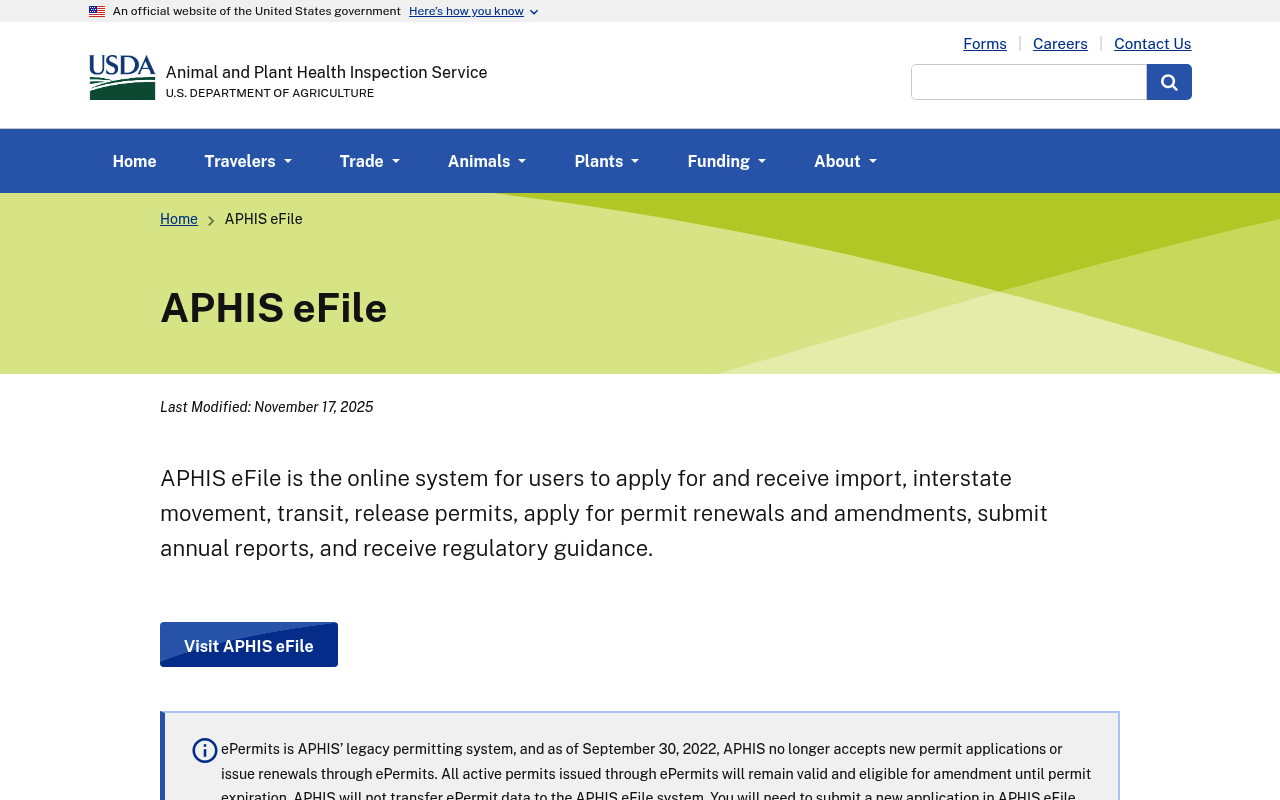Open the Travelers dropdown menu
The image size is (1280, 800).
coord(248,161)
